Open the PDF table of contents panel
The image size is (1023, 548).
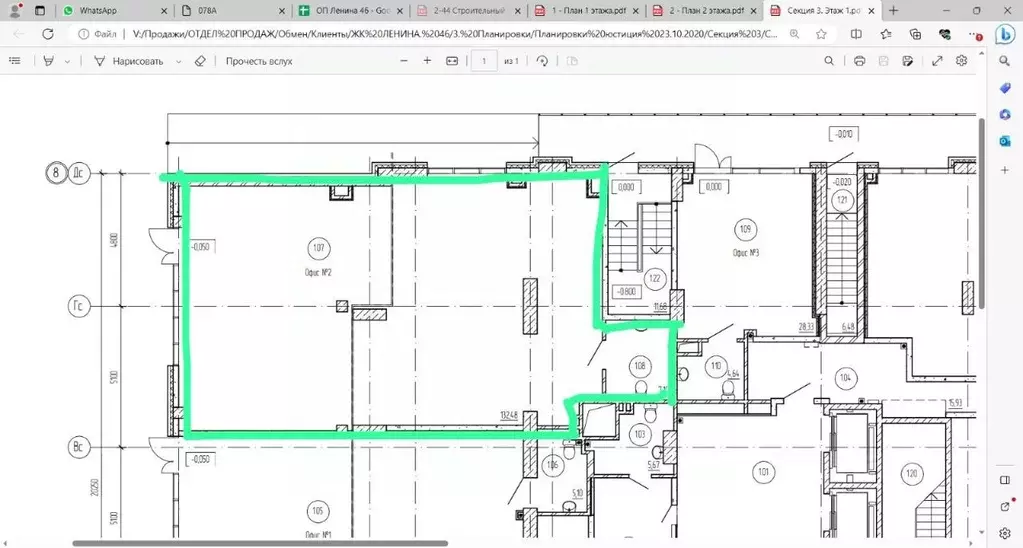(x=14, y=61)
